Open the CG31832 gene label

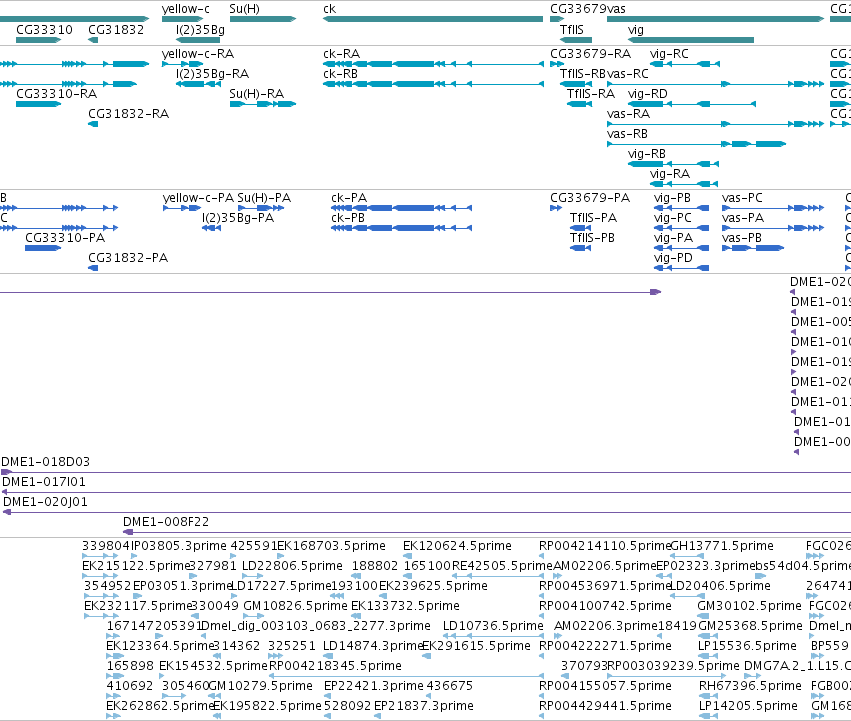116,30
